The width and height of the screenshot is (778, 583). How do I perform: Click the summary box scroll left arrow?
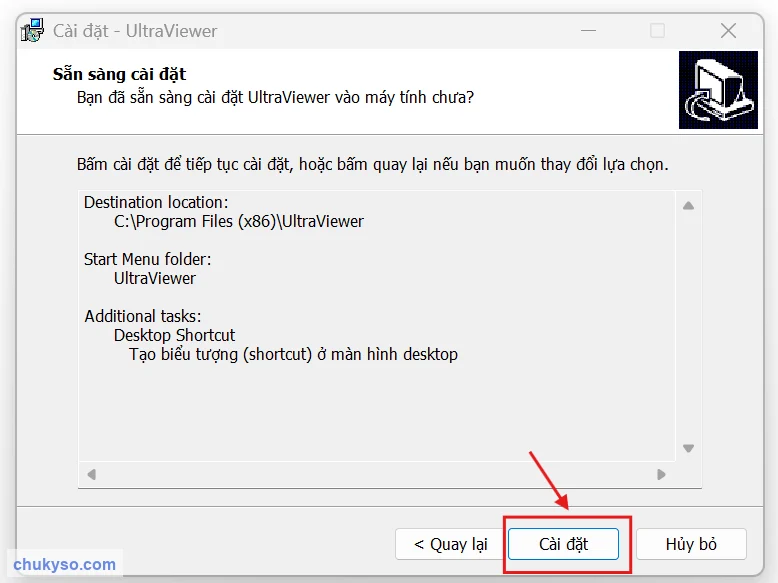pyautogui.click(x=91, y=474)
